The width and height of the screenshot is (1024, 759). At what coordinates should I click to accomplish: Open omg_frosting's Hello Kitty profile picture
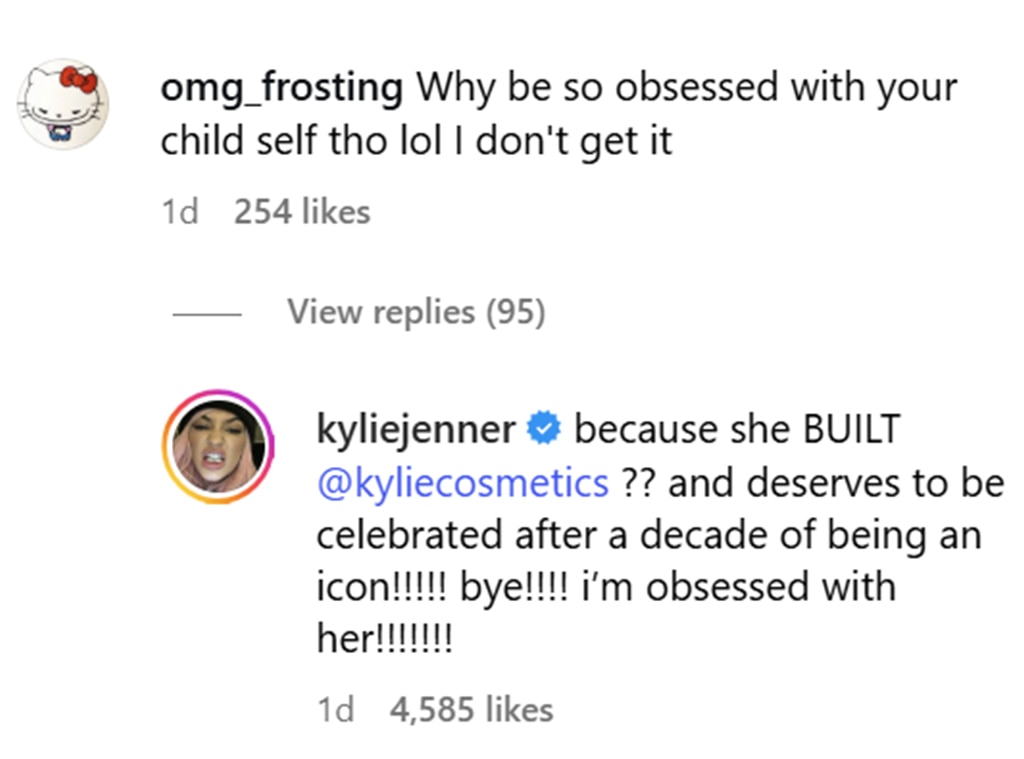pyautogui.click(x=65, y=104)
